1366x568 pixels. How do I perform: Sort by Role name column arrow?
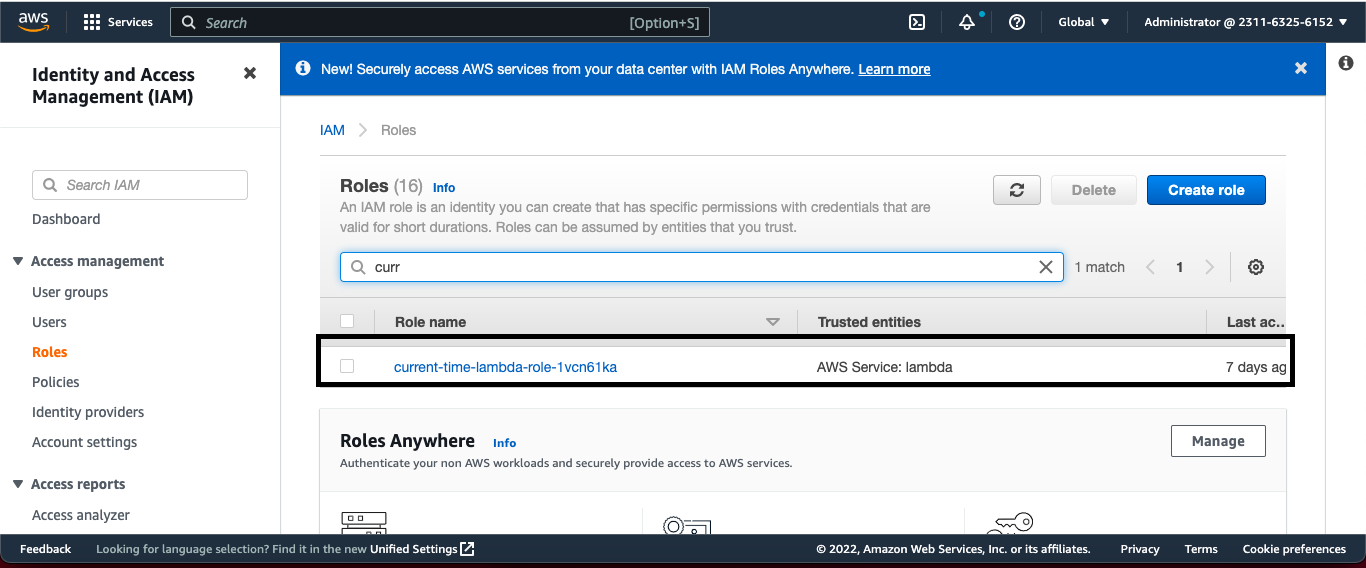[772, 322]
